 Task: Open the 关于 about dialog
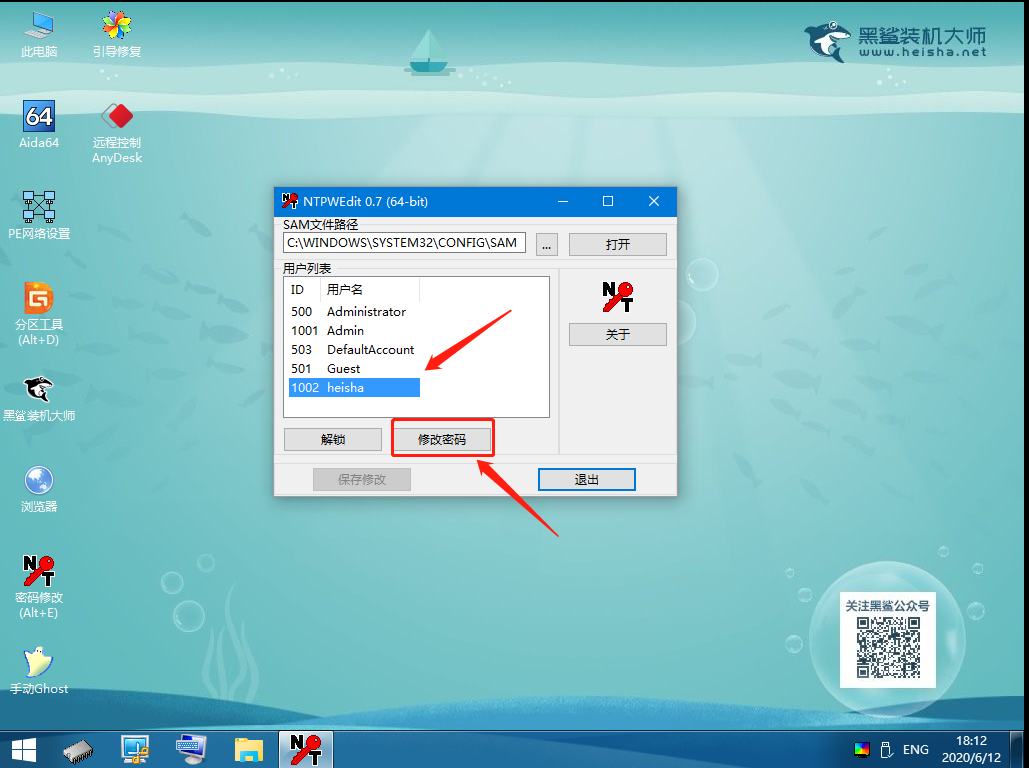(617, 334)
